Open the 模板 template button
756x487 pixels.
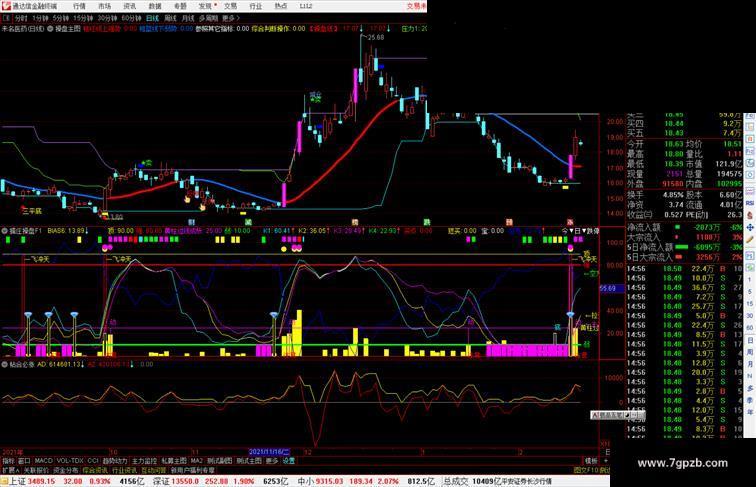coord(591,461)
